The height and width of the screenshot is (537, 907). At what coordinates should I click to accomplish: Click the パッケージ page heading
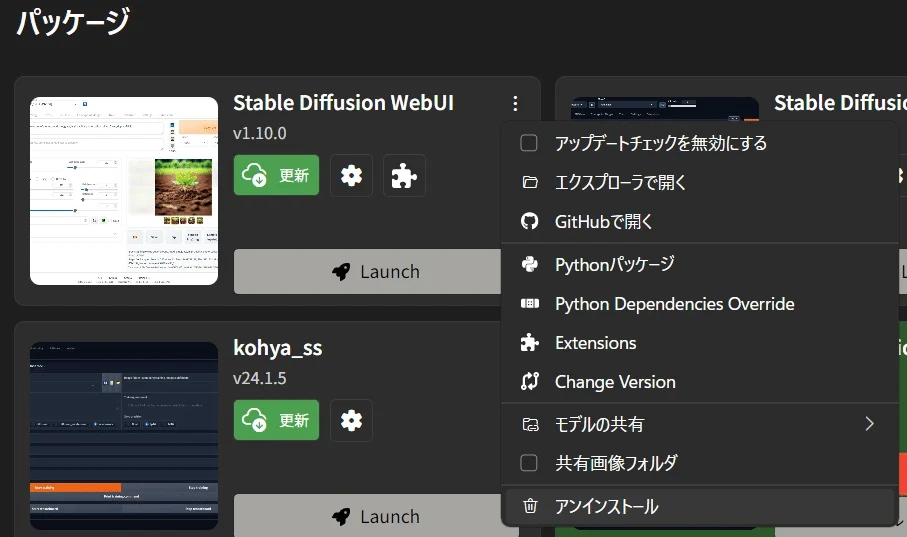click(x=73, y=22)
